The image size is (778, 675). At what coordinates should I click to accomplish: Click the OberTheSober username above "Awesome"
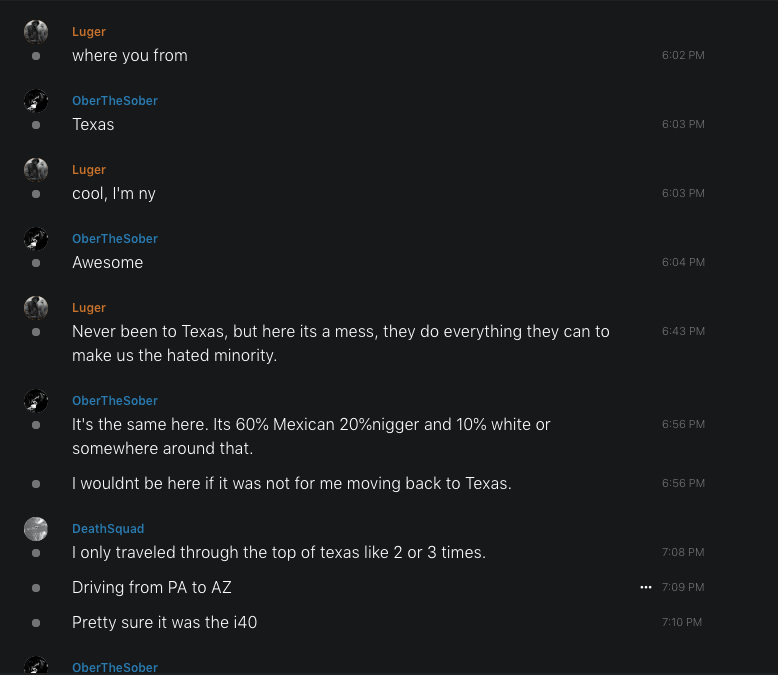(x=115, y=238)
